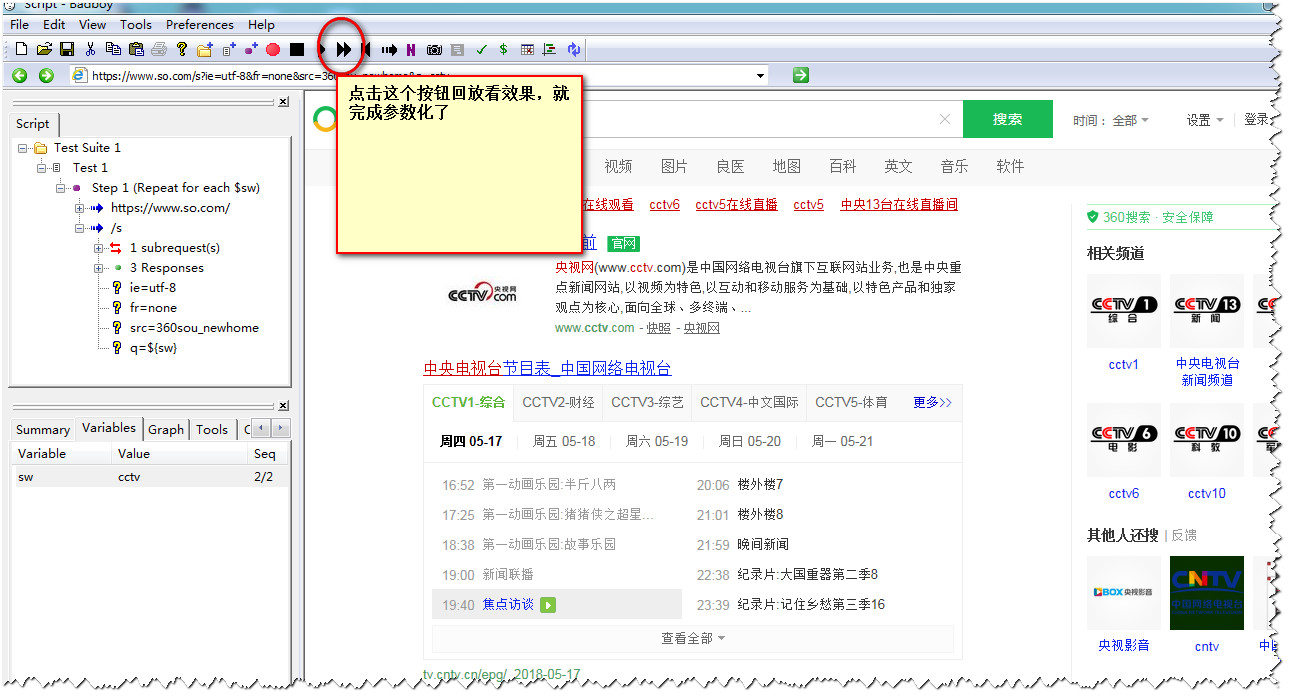Select the sw variable row
Viewport: 1291px width, 698px height.
point(150,477)
